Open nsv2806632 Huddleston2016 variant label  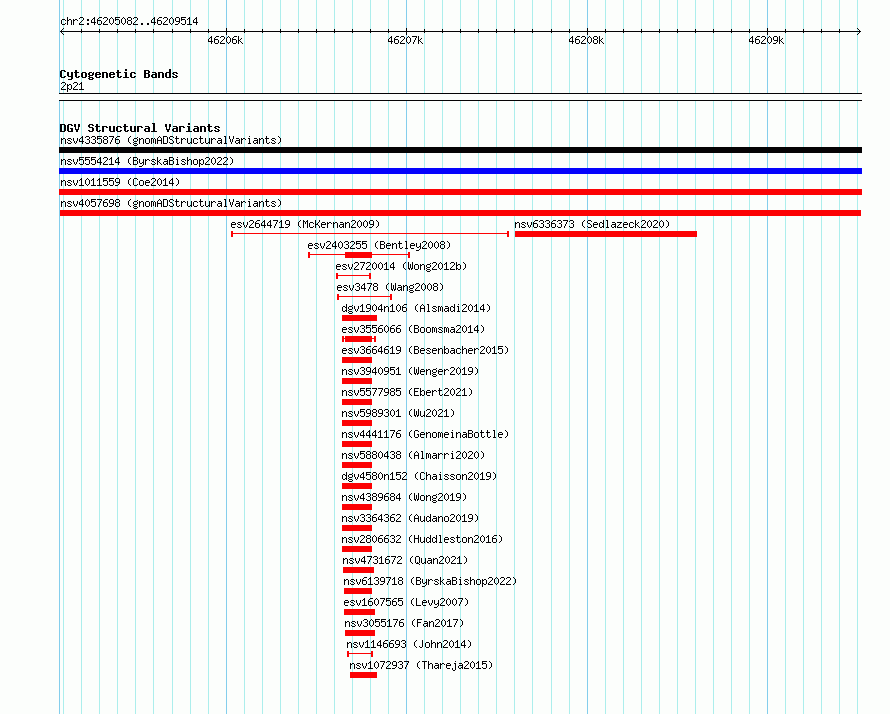tap(422, 539)
